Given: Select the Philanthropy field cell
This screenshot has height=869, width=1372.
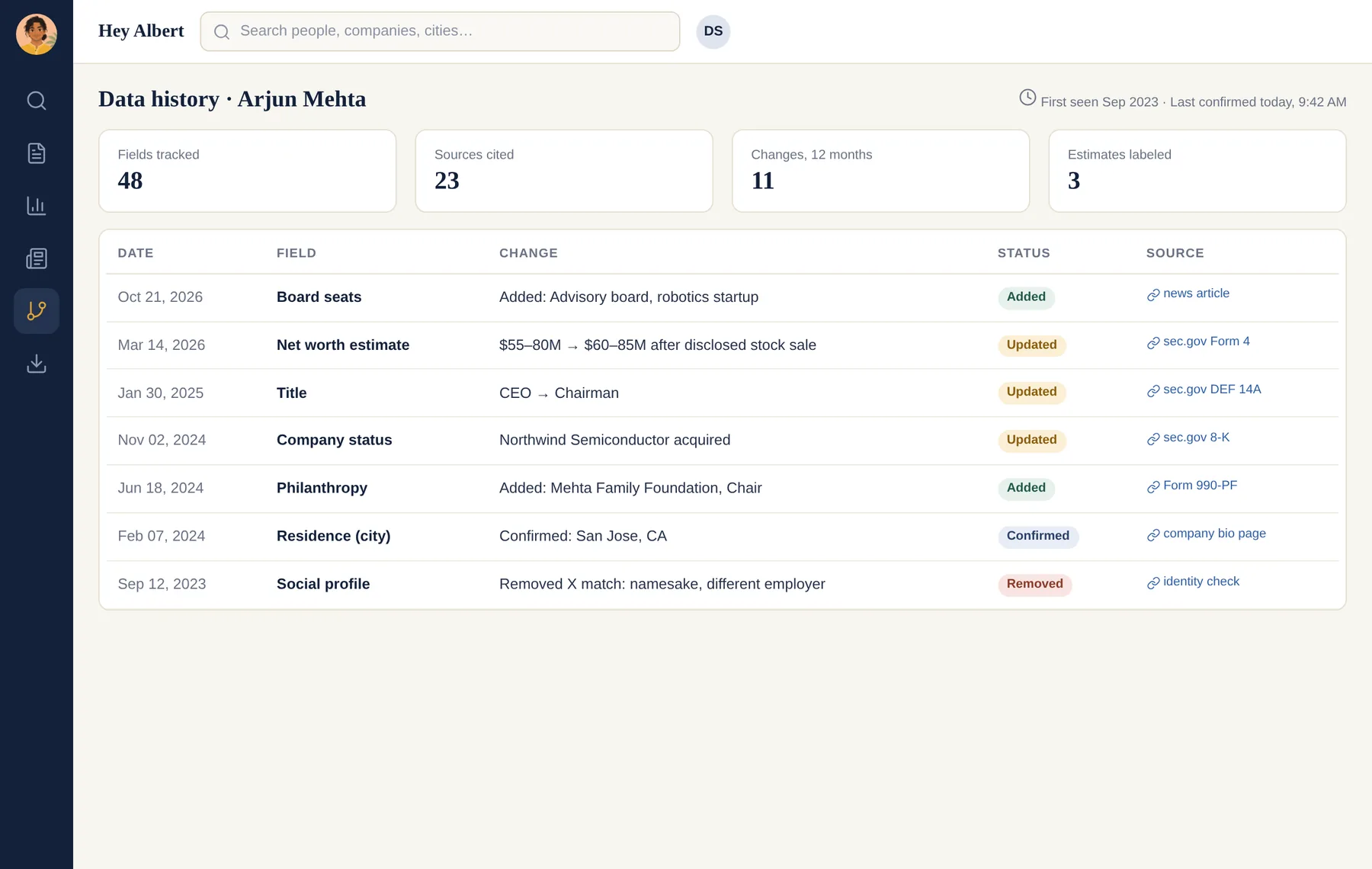Looking at the screenshot, I should 322,489.
